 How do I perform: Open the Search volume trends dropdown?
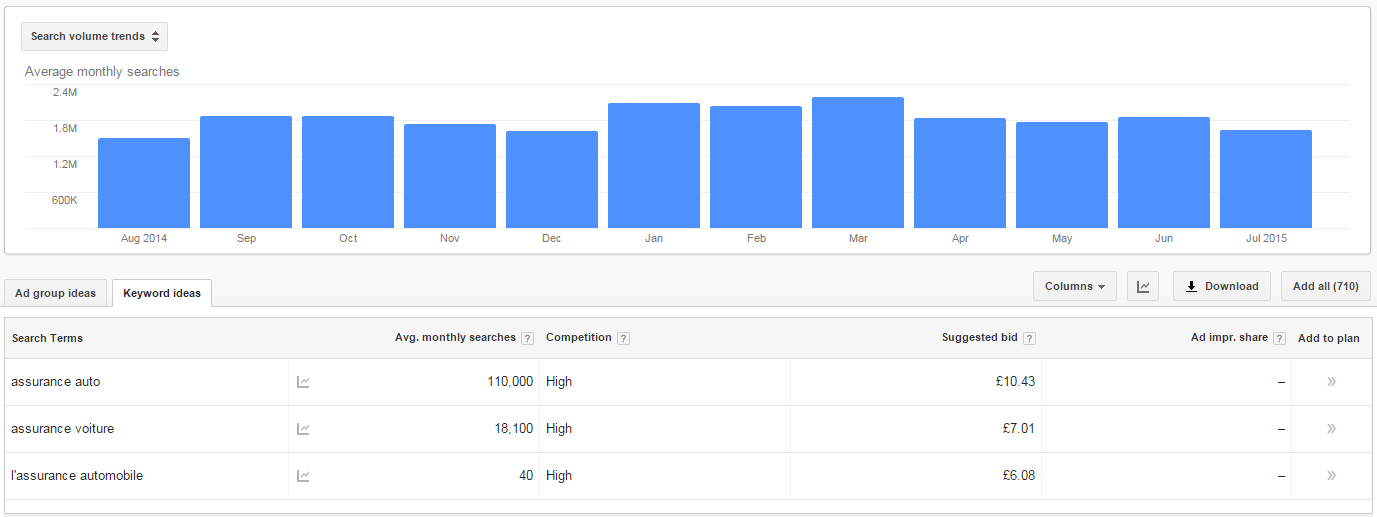click(94, 36)
